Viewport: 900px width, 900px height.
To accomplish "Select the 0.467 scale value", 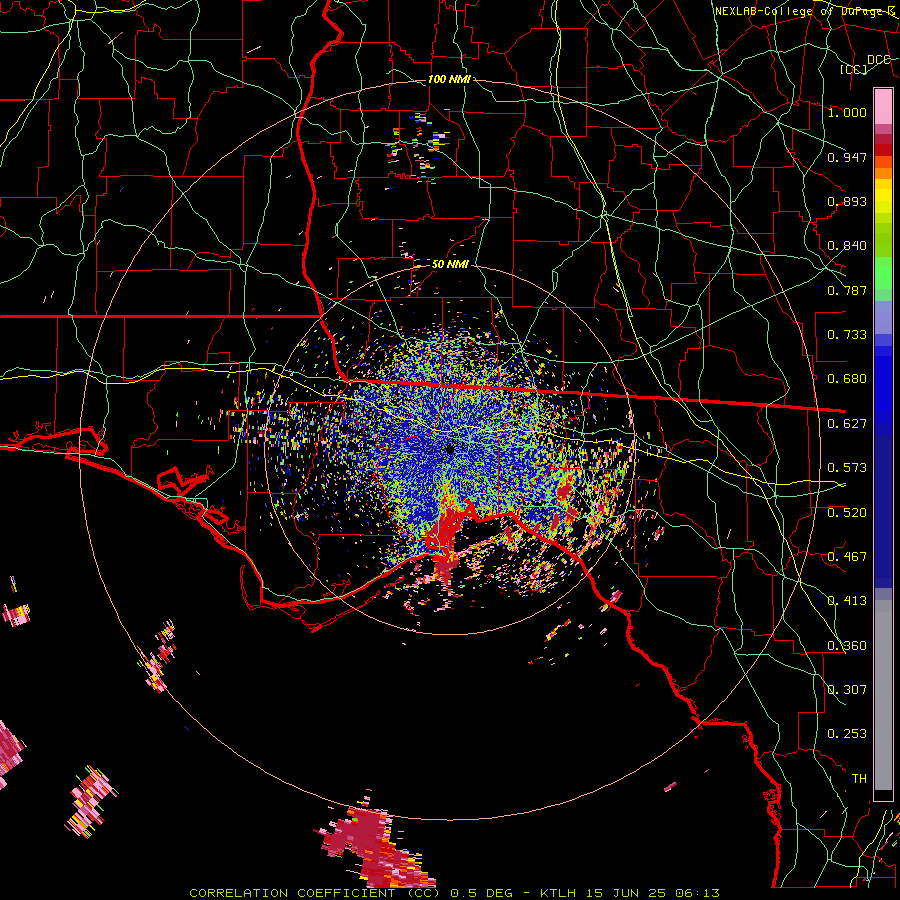I will 847,556.
